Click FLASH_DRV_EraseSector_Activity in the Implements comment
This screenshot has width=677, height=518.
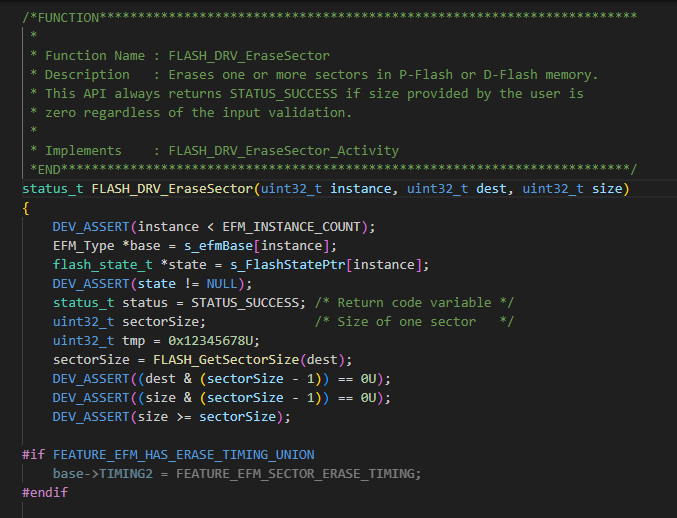click(x=283, y=150)
